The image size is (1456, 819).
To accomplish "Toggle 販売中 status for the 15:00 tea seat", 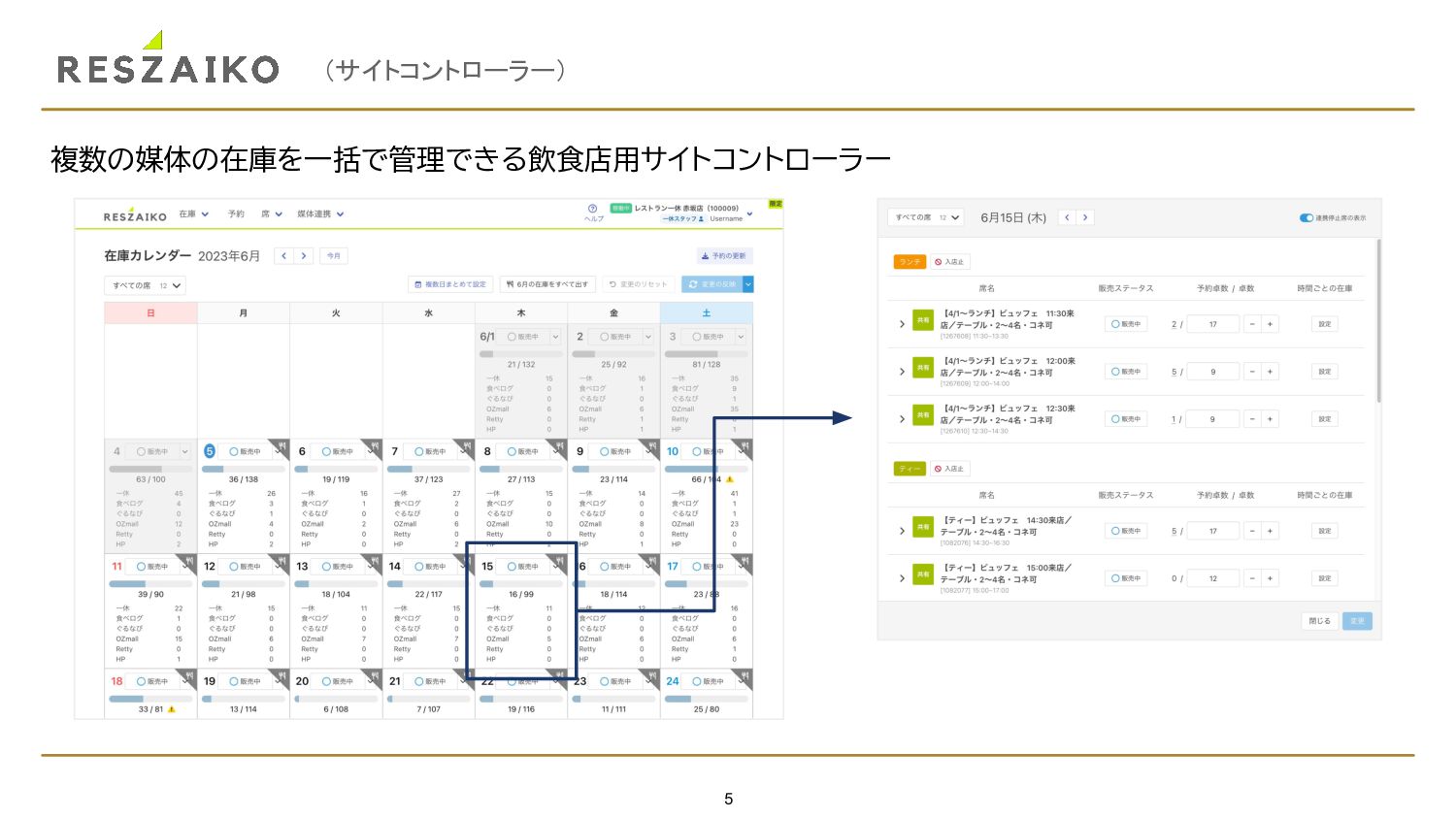I will pyautogui.click(x=1126, y=578).
